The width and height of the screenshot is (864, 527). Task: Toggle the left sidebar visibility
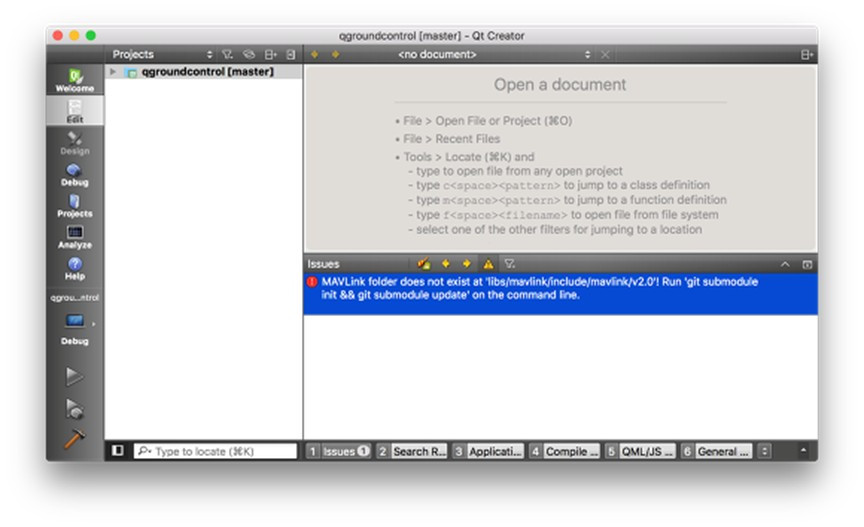coord(118,450)
